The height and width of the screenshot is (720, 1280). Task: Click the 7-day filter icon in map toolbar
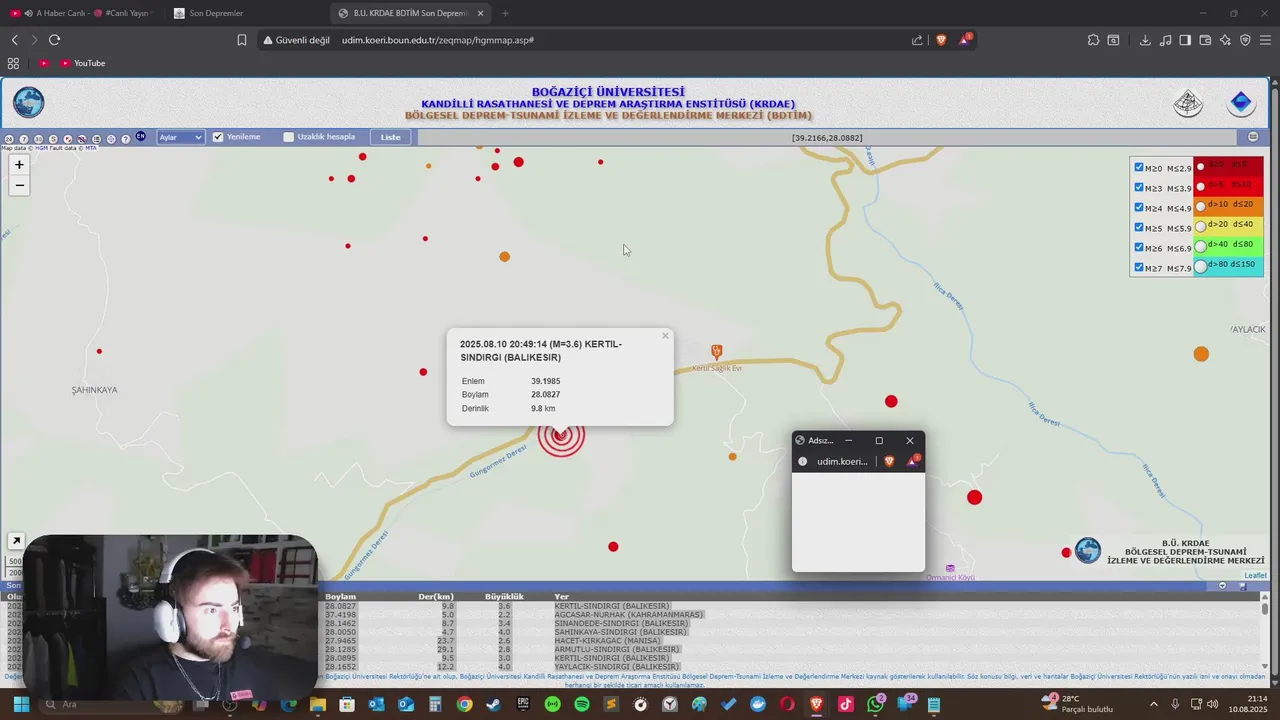tap(24, 139)
